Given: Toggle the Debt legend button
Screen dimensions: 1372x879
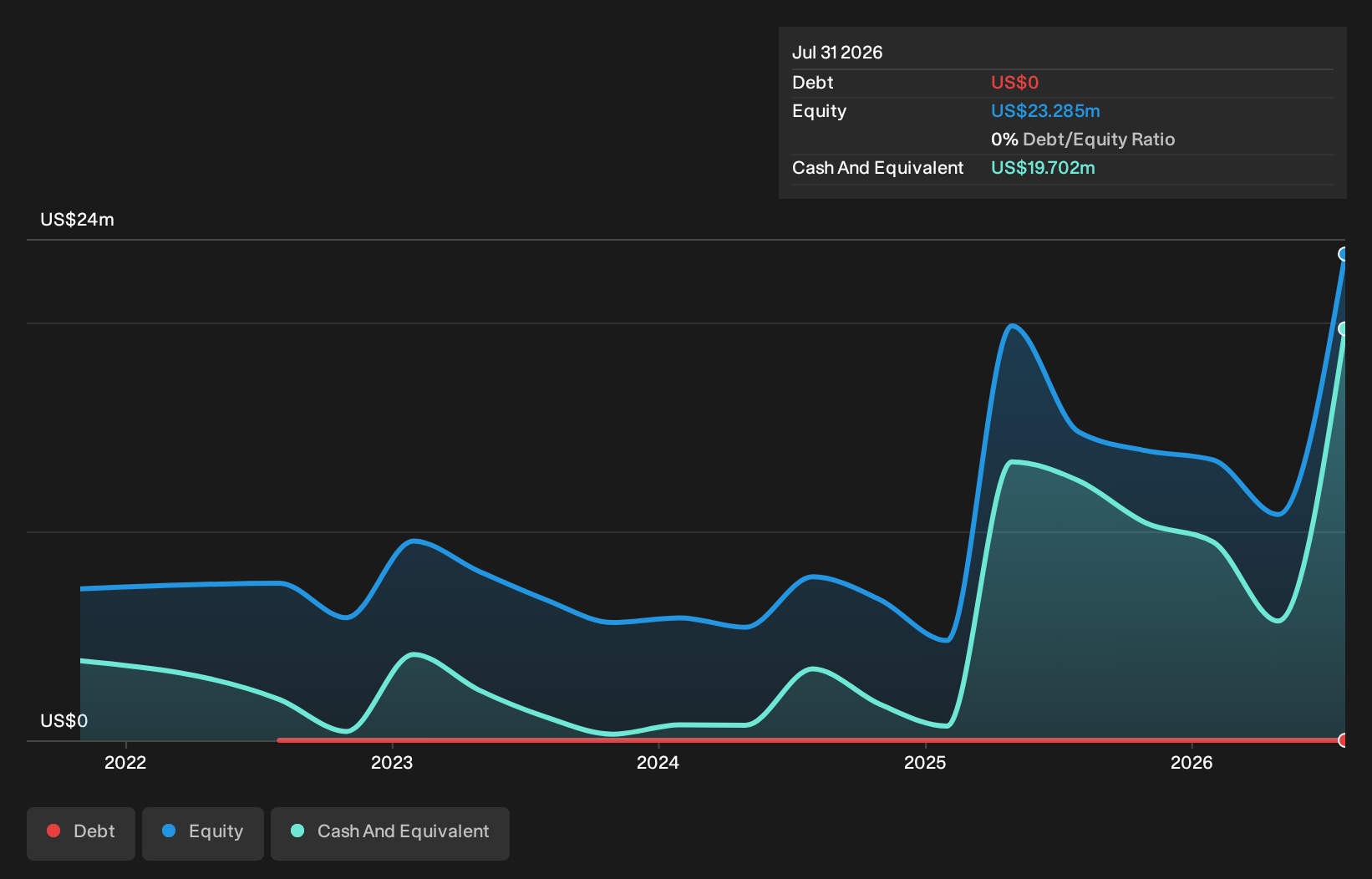Looking at the screenshot, I should (81, 833).
